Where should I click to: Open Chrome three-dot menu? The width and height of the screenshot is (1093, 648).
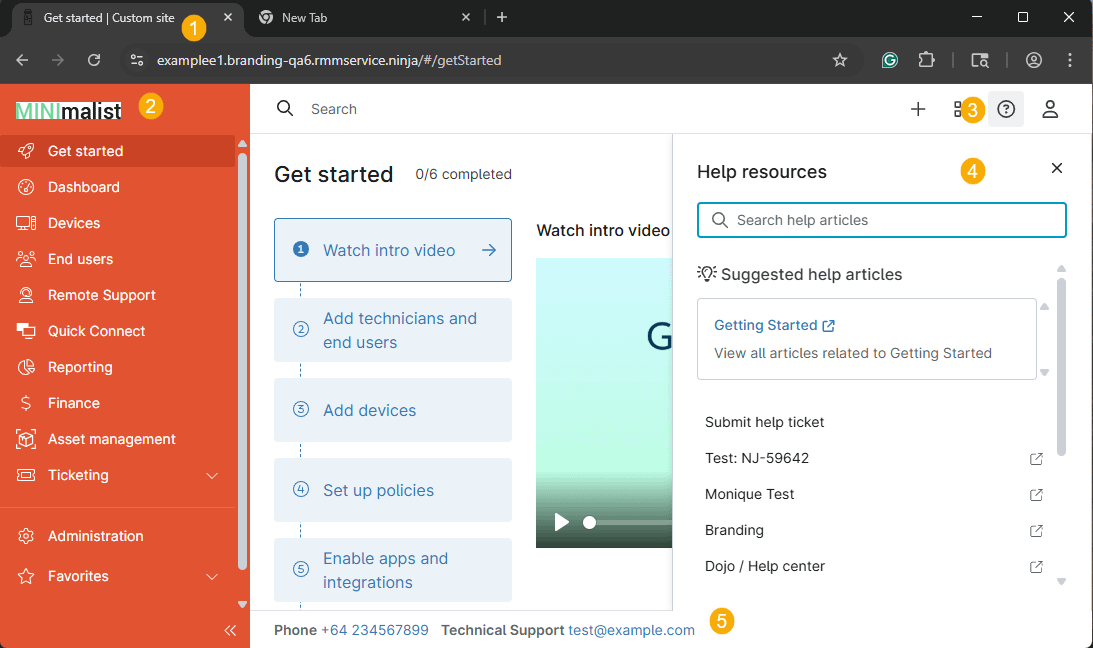point(1070,60)
